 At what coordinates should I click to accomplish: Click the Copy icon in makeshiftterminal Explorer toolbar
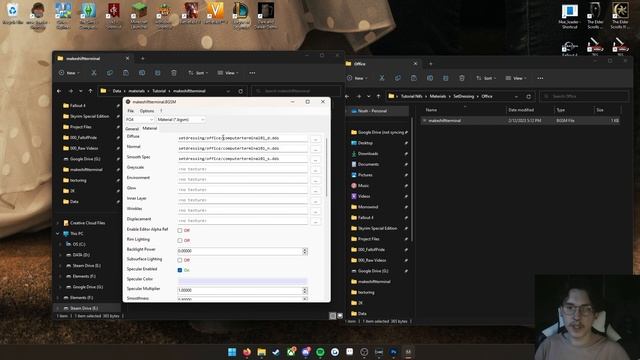click(x=110, y=73)
